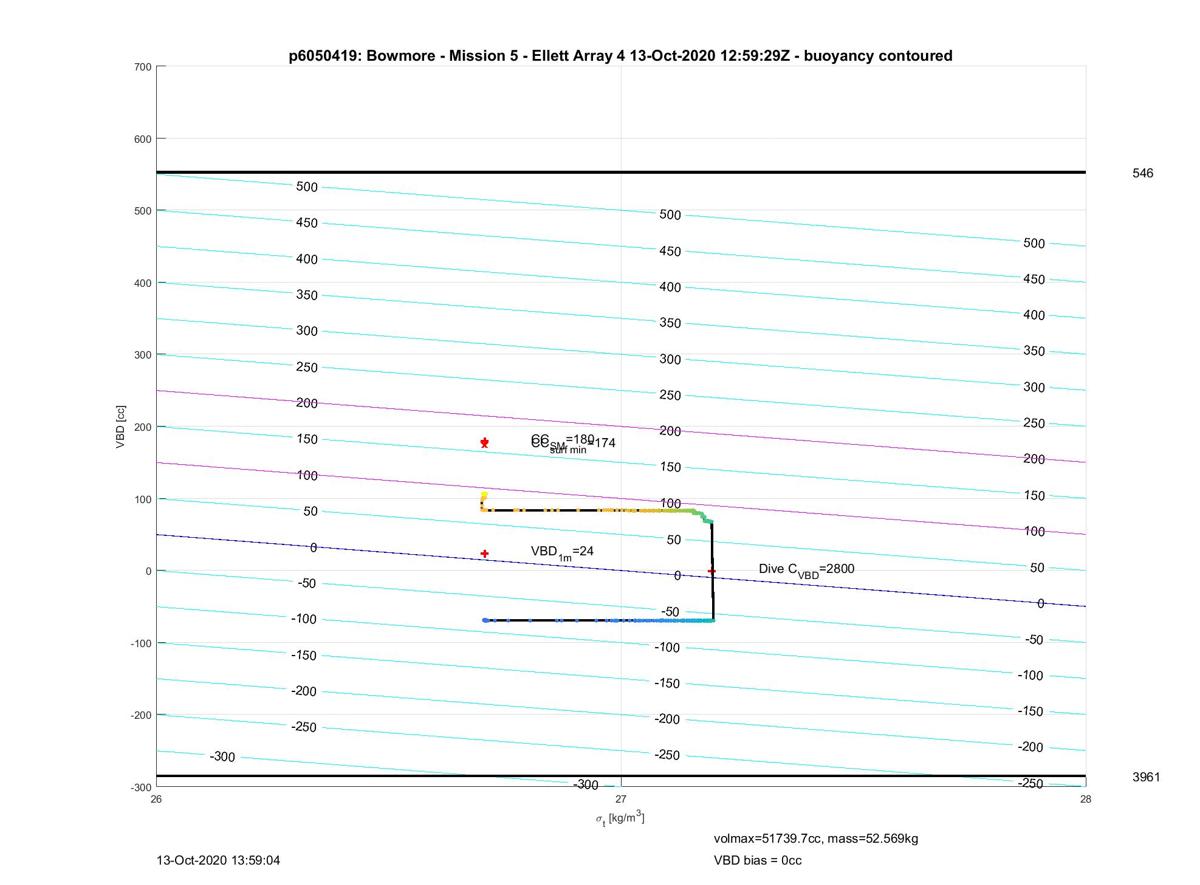Click the red cross marker beside Dive CVBD
1200x885 pixels.
pyautogui.click(x=712, y=571)
